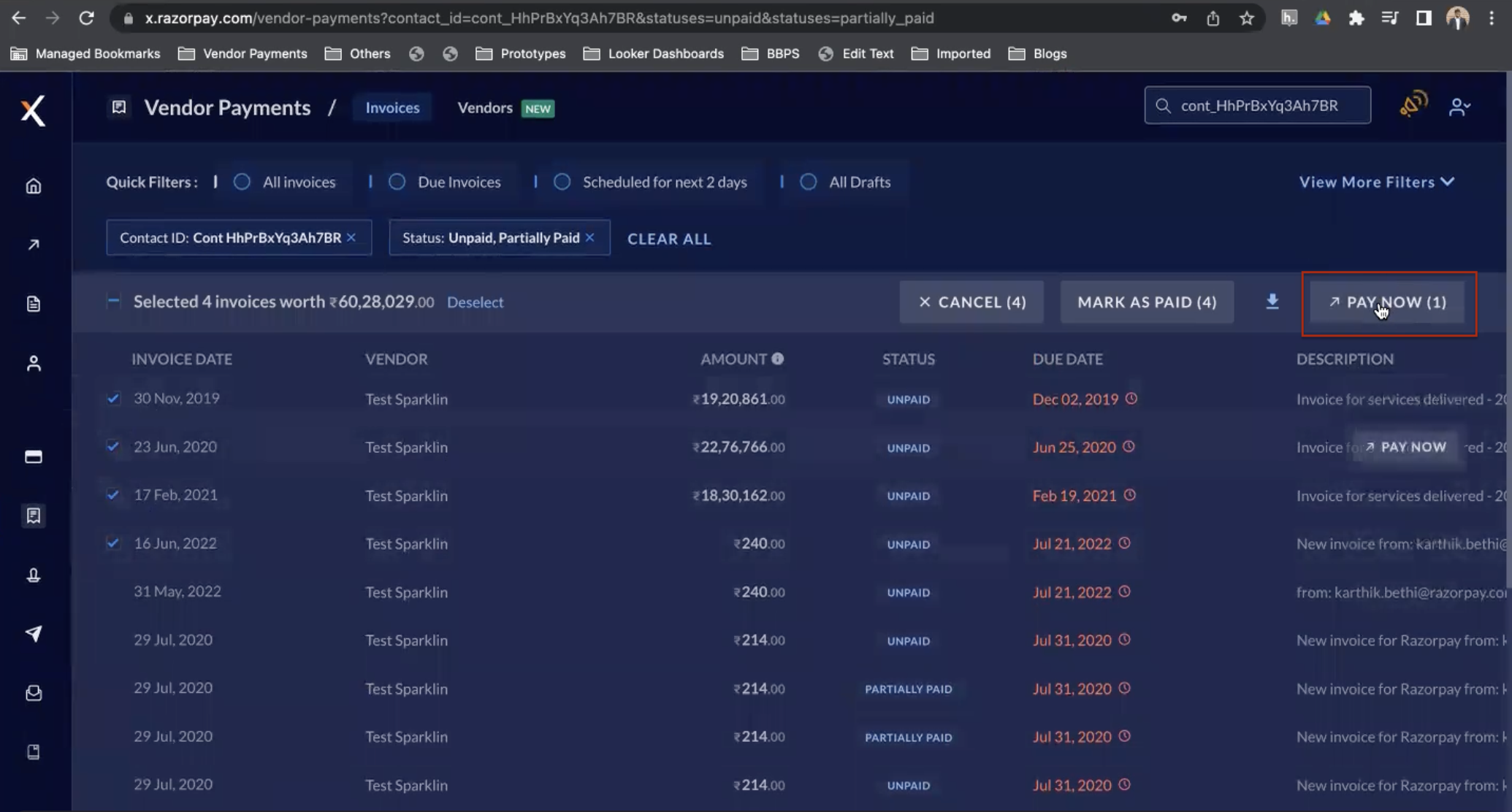Open the paper plane icon in sidebar
This screenshot has height=812, width=1512.
(34, 634)
